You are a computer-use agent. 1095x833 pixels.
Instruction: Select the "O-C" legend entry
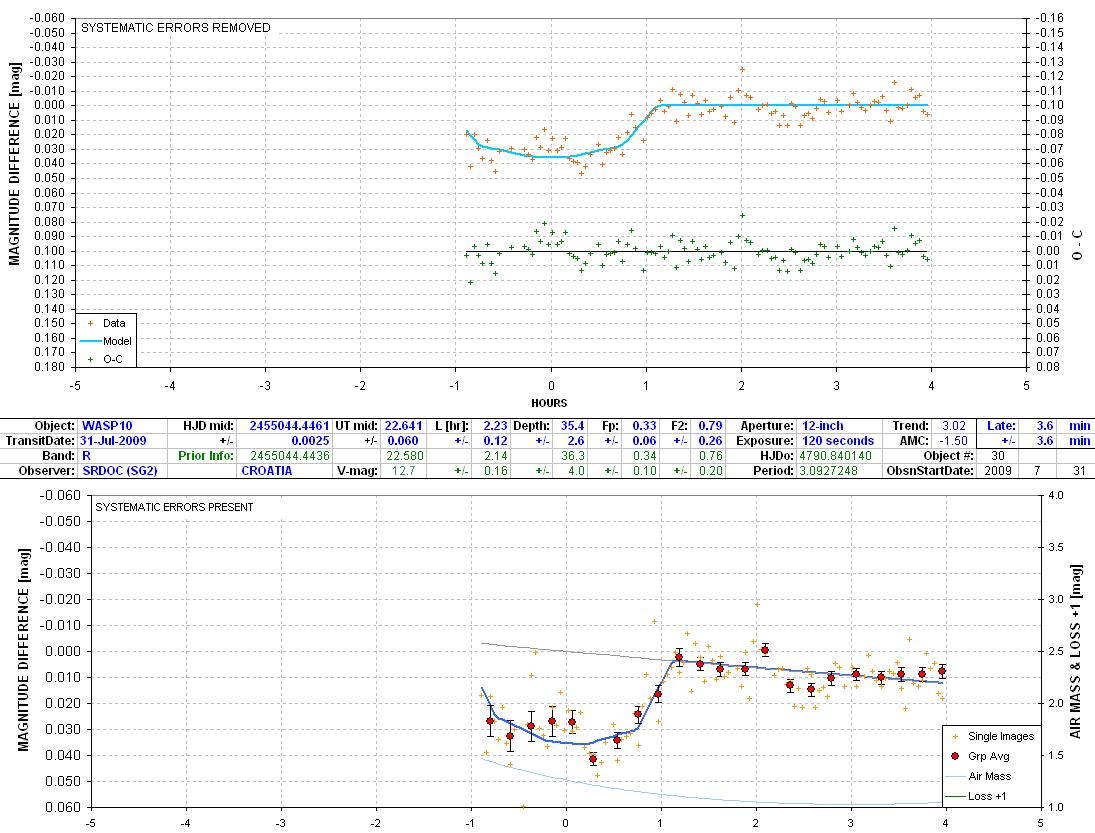click(105, 360)
